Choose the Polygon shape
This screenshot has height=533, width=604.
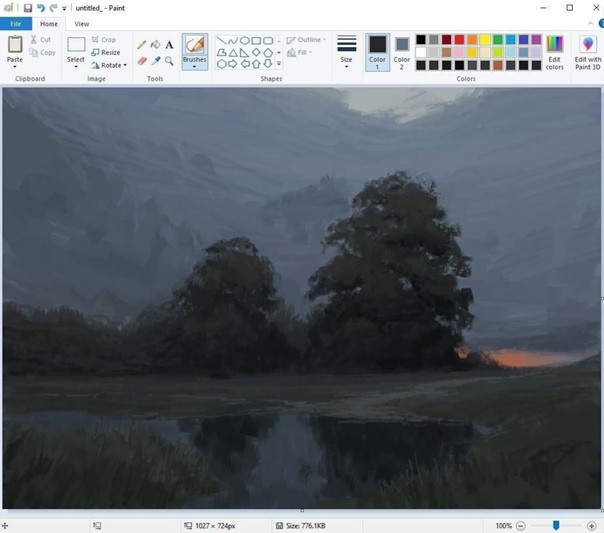221,52
